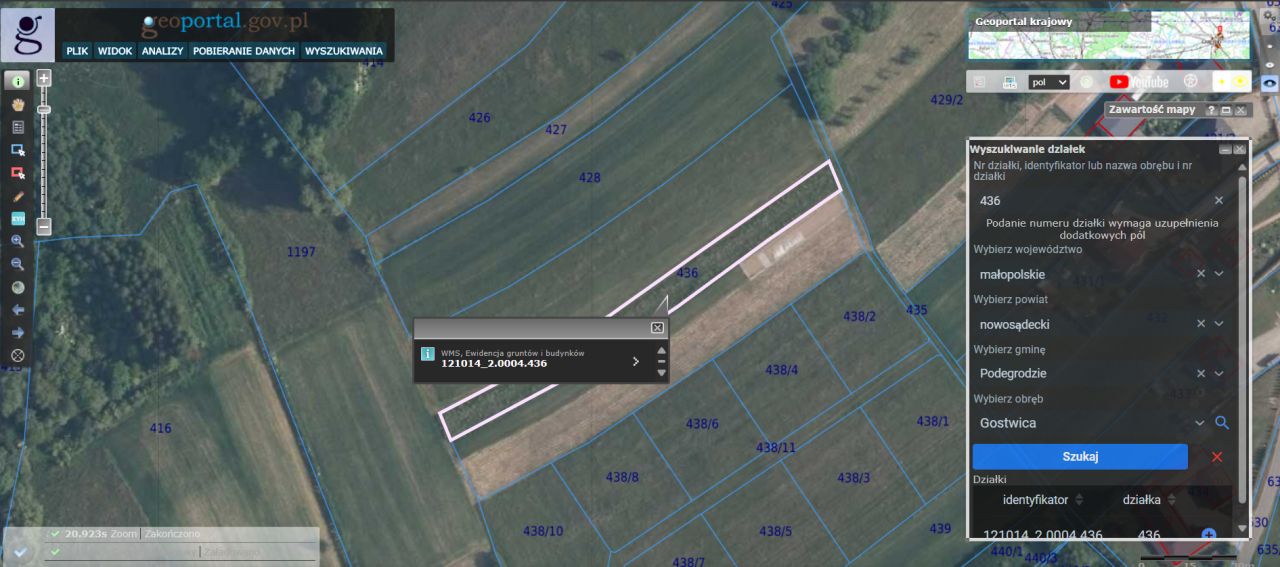Minimize the Wyszukiwanie działek panel

(1225, 149)
